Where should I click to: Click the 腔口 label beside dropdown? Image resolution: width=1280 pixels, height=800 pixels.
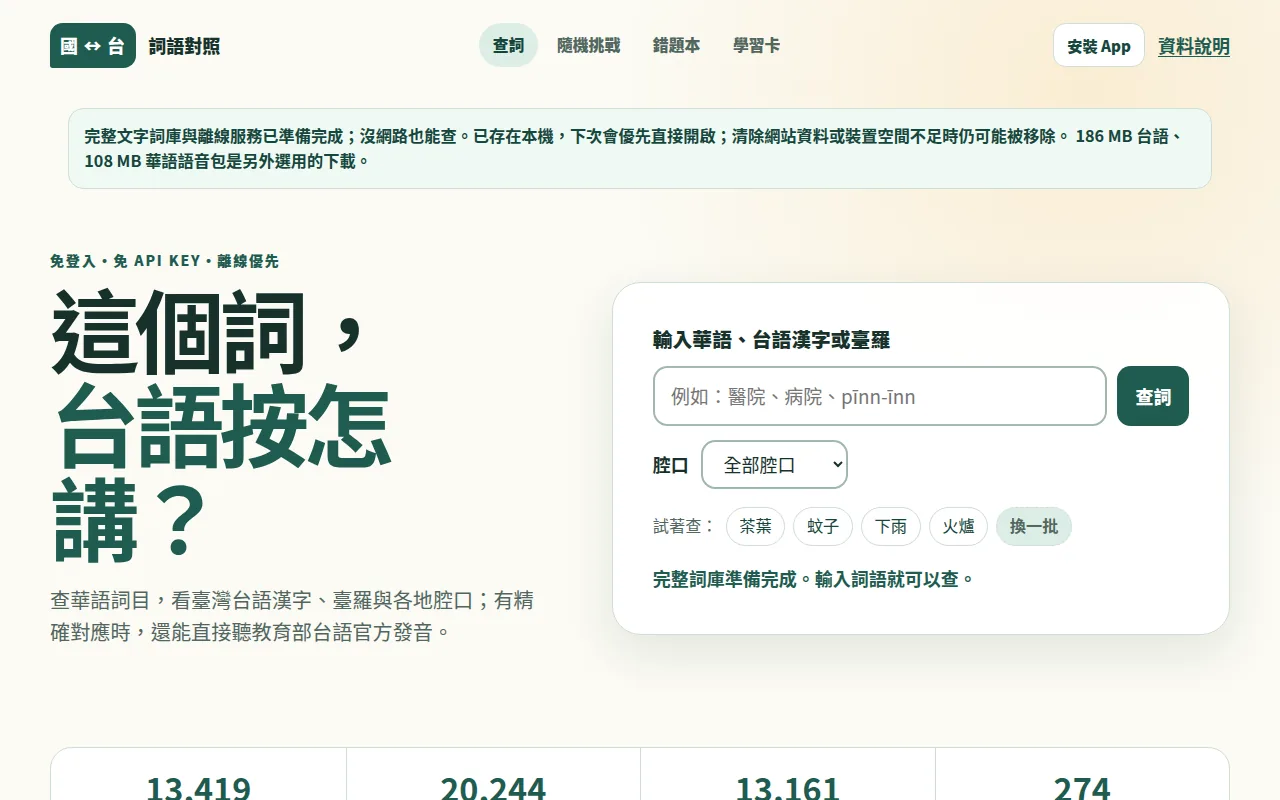[670, 465]
